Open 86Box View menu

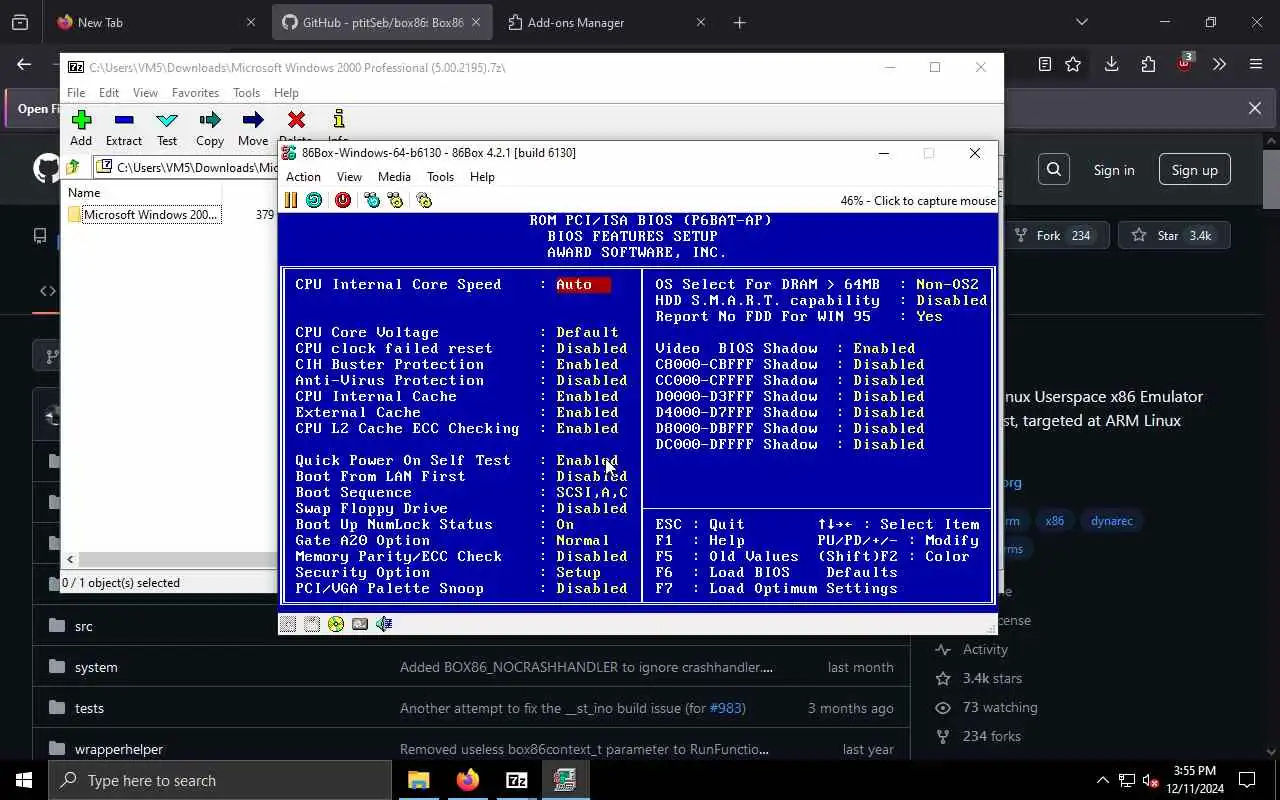pos(349,177)
